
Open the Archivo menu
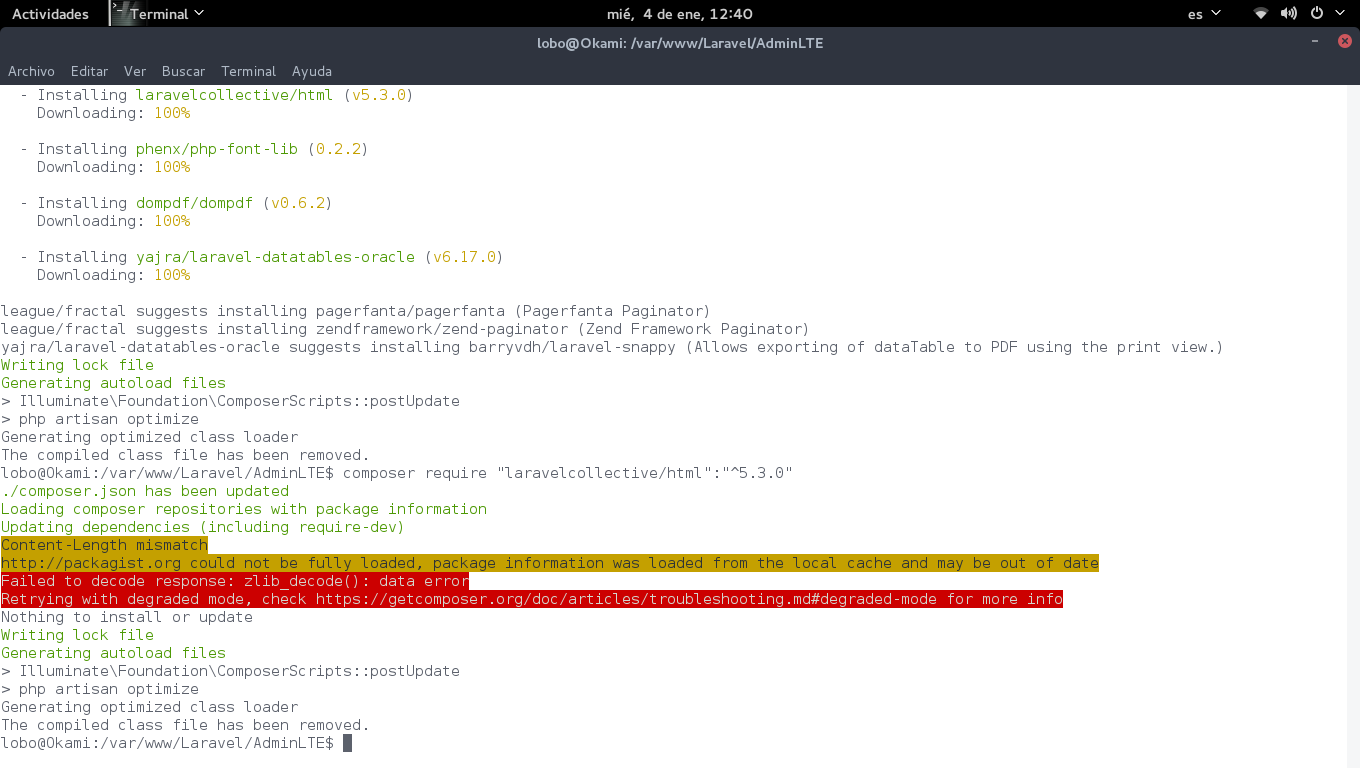[x=31, y=71]
